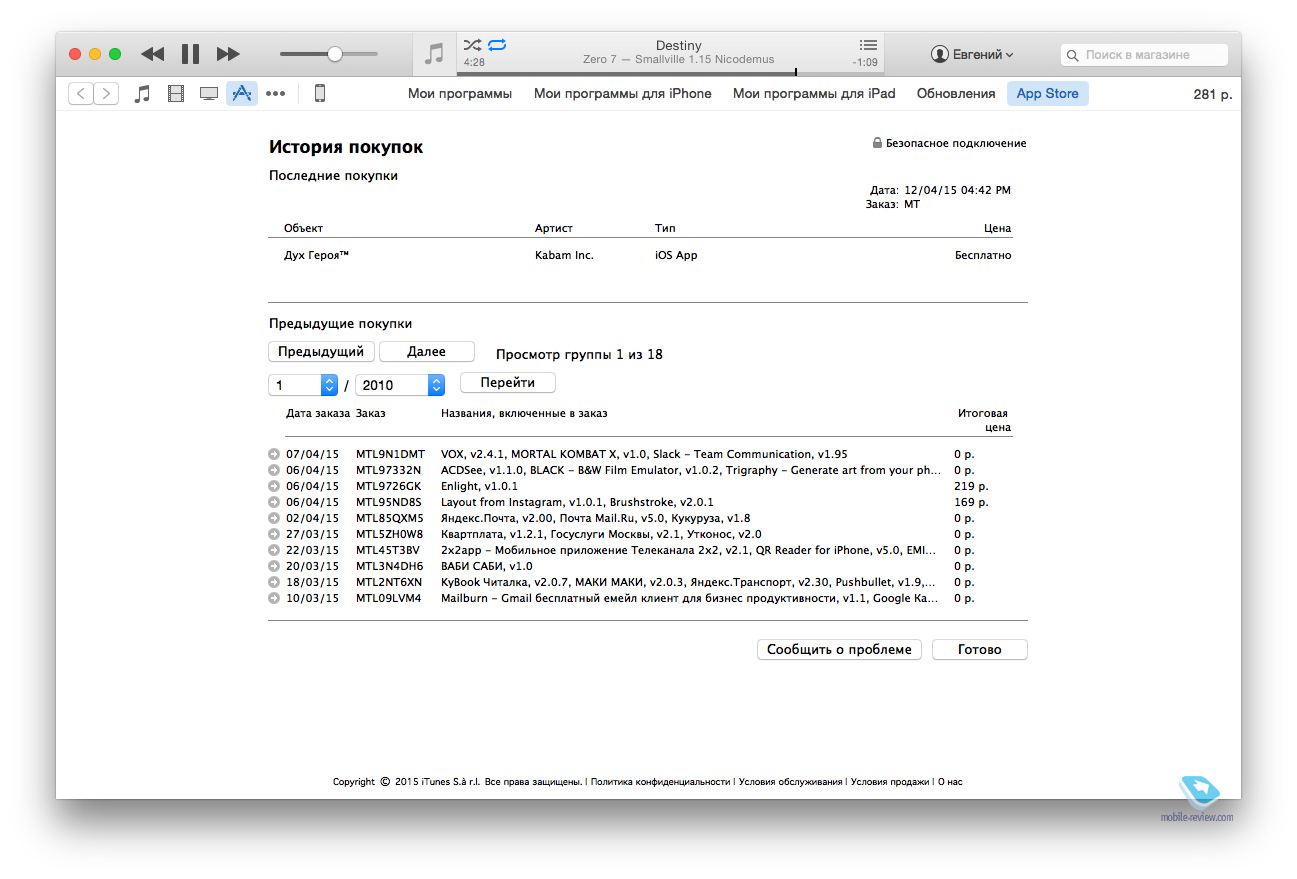Select the App Store tab
The height and width of the screenshot is (879, 1297).
(x=1048, y=94)
